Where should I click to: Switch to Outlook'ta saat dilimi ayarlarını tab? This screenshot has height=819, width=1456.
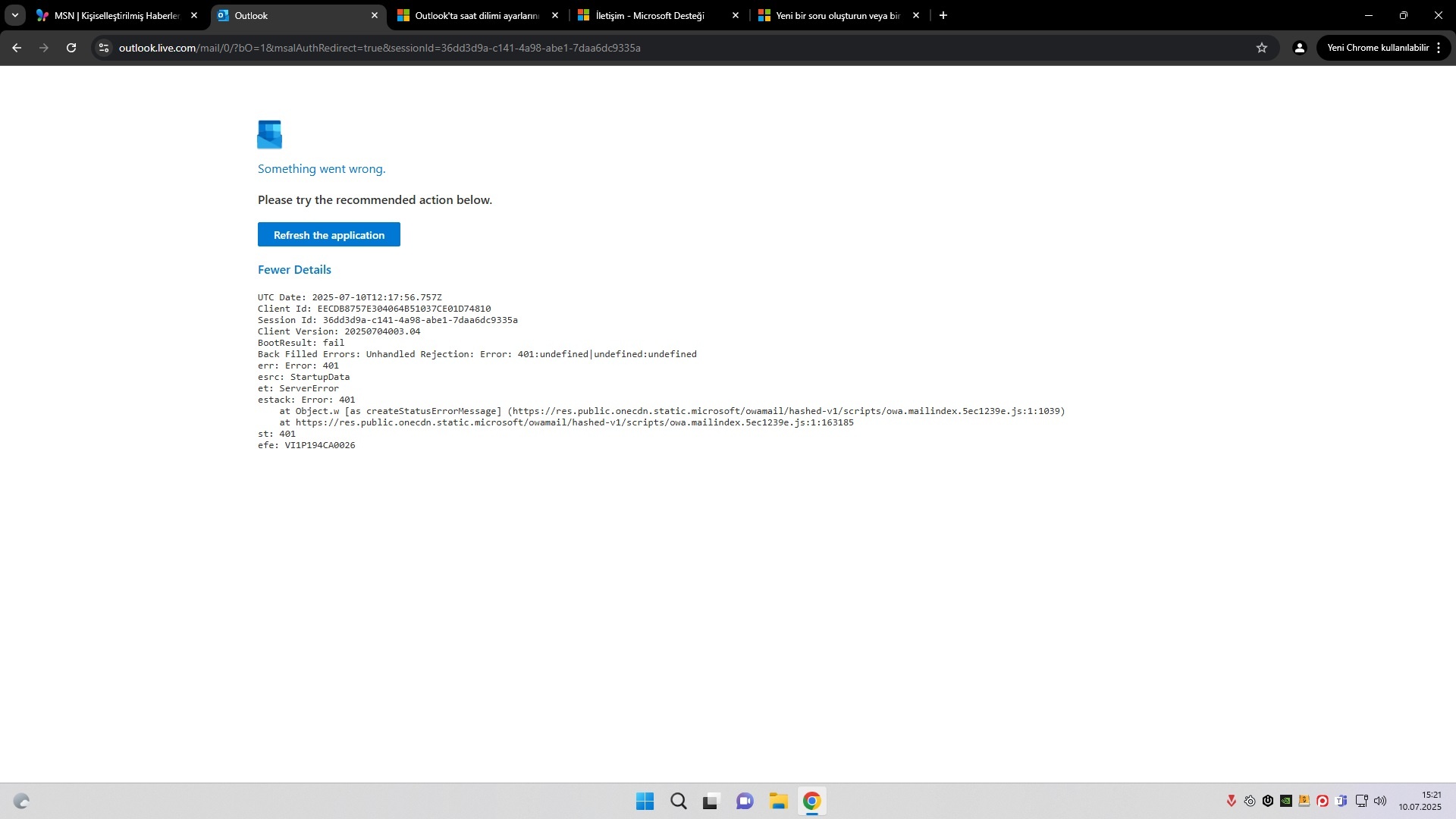pos(476,15)
